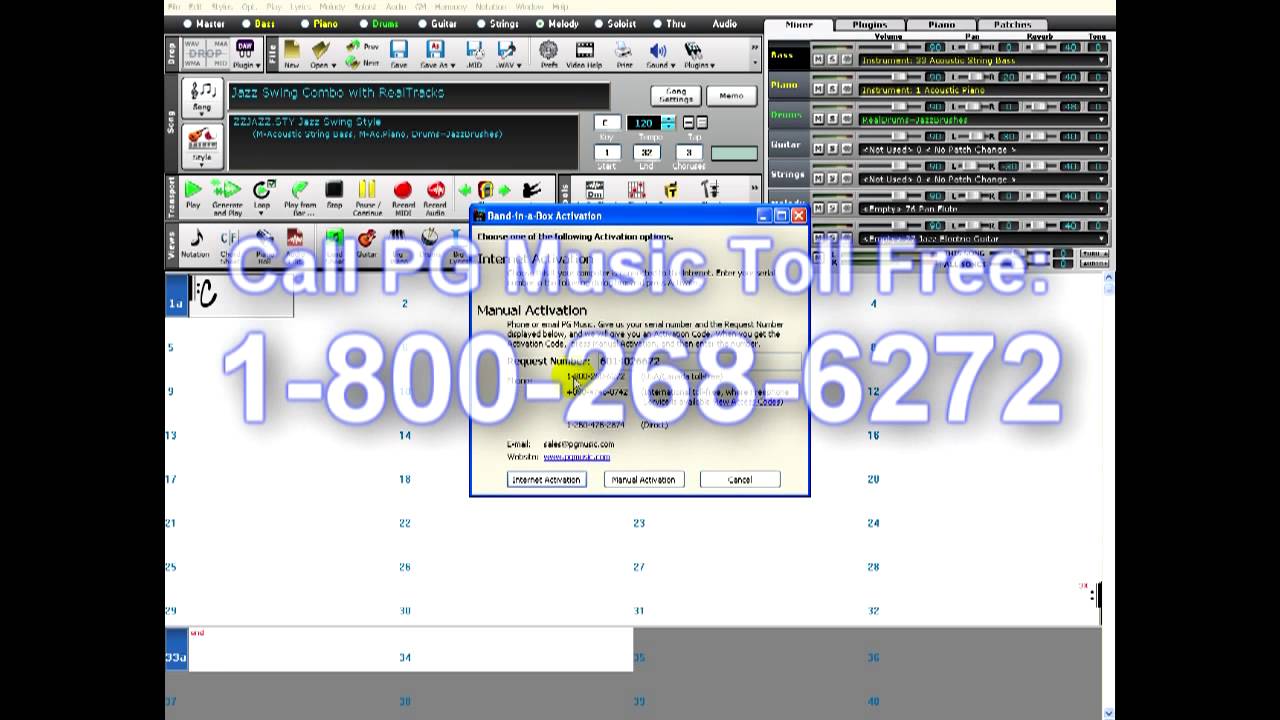Select the Guitar track radio button

click(423, 24)
